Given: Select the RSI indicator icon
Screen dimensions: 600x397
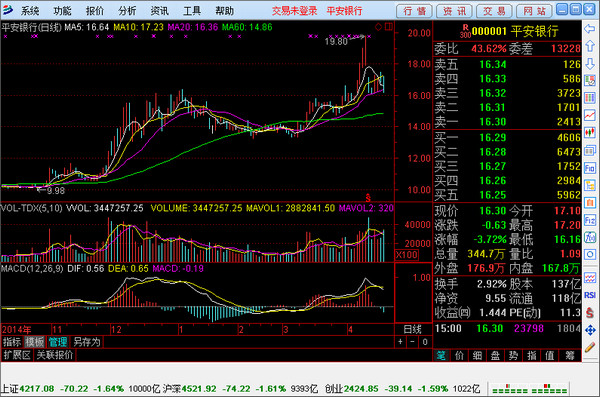Looking at the screenshot, I should (x=590, y=295).
